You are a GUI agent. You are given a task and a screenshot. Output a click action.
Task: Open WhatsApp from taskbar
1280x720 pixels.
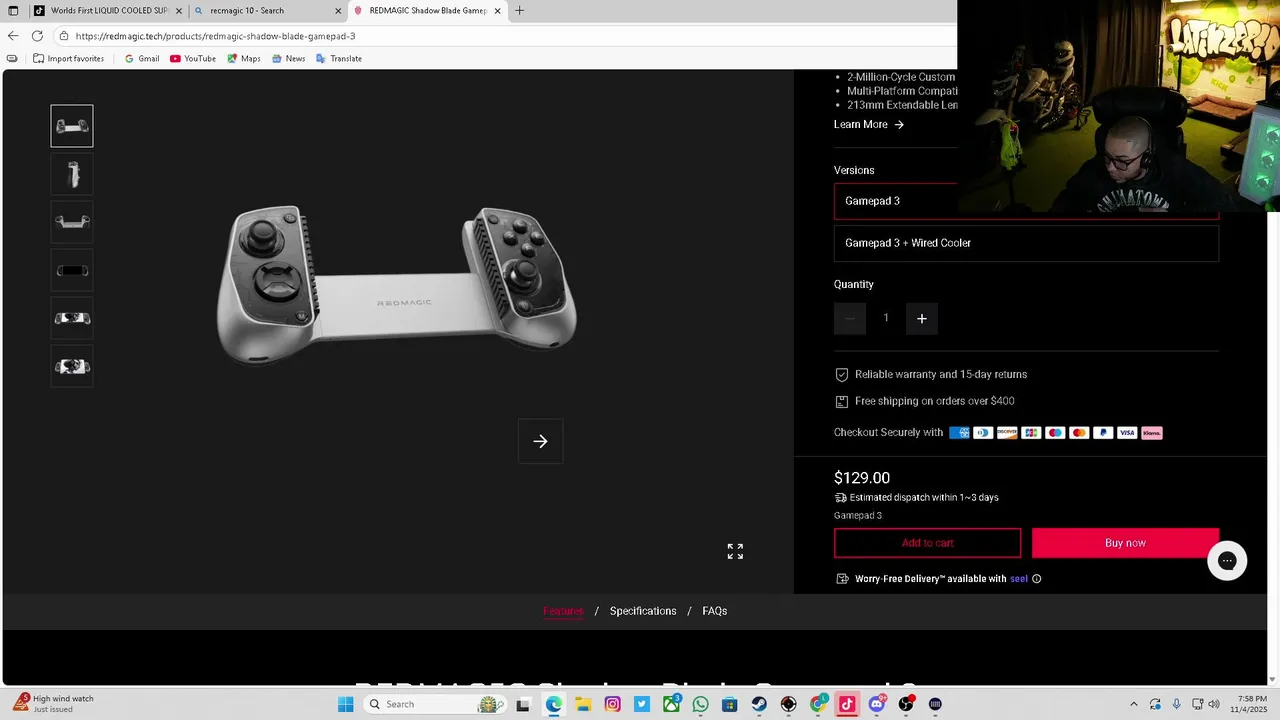[x=700, y=704]
